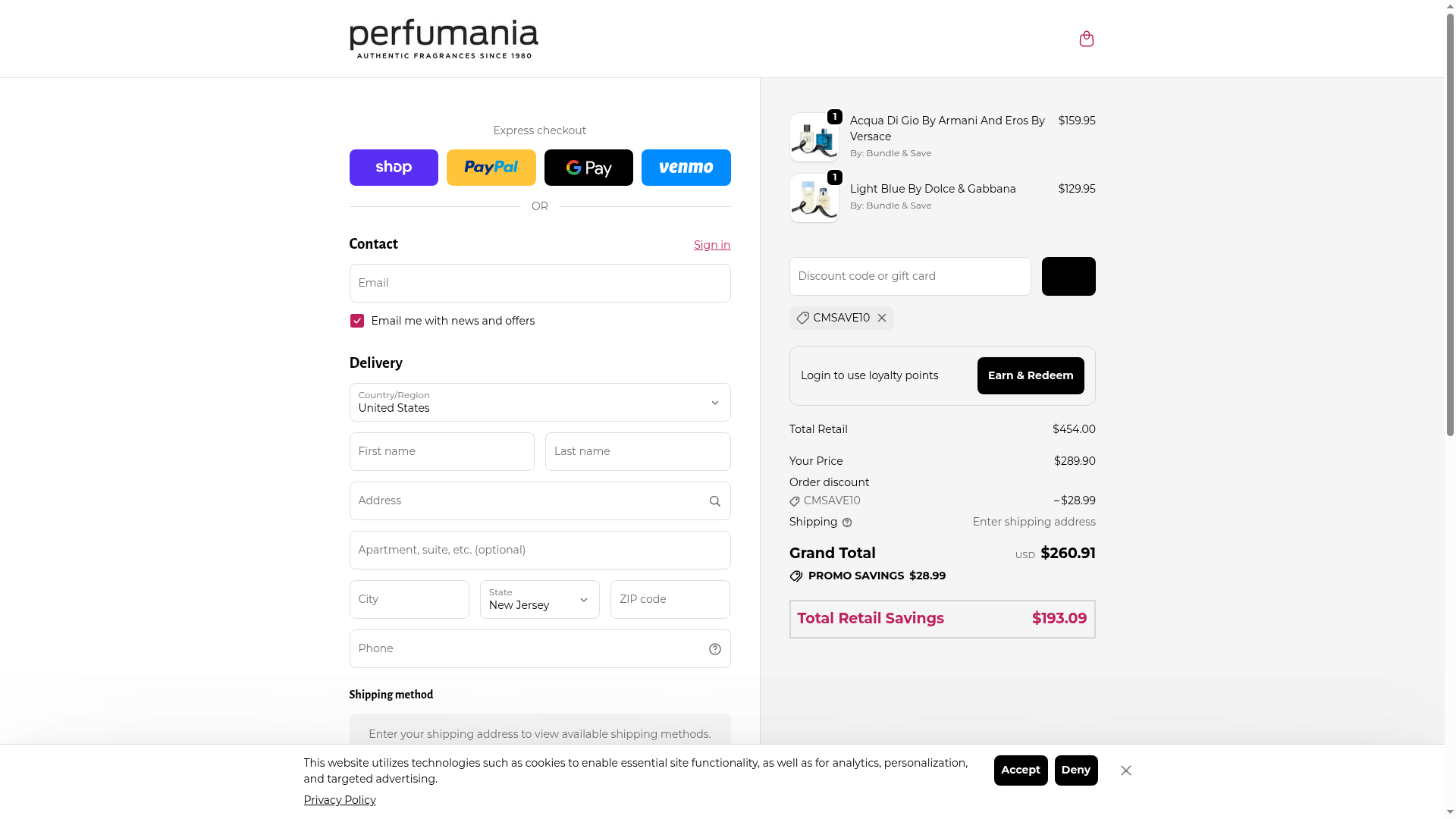
Task: Click the address search magnifier icon
Action: [x=714, y=501]
